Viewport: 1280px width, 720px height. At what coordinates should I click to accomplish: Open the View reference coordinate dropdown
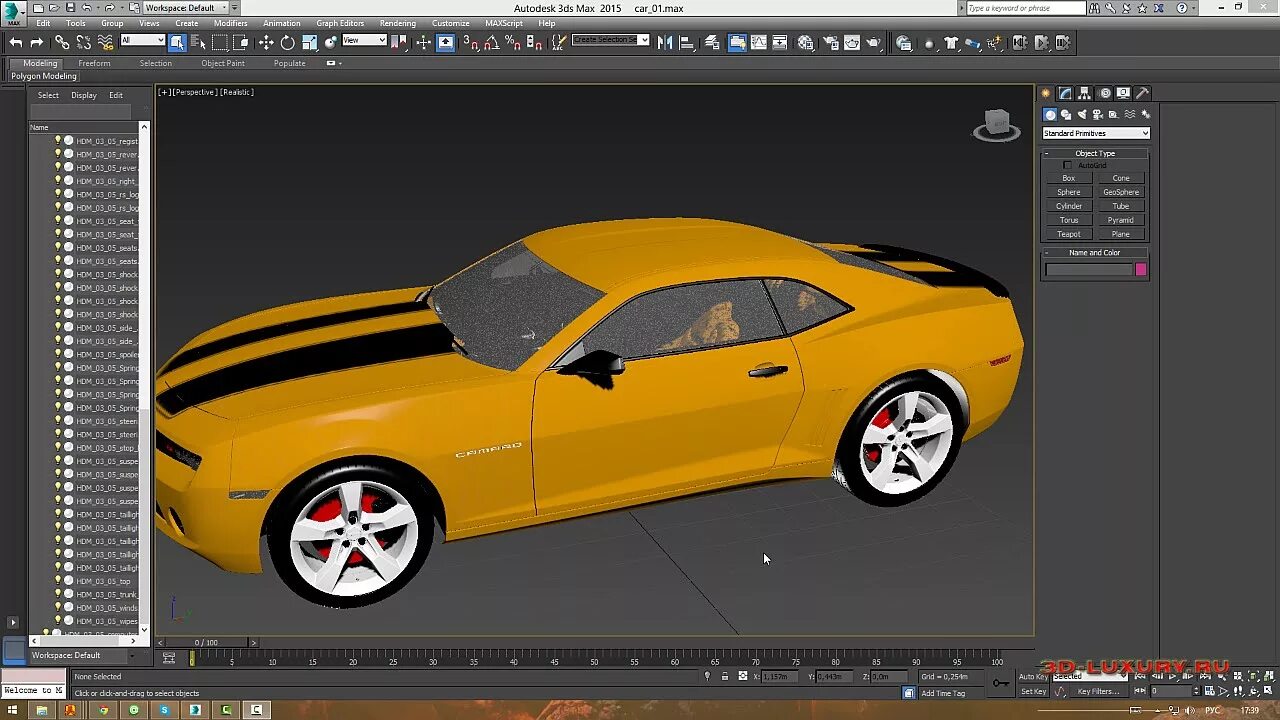364,41
